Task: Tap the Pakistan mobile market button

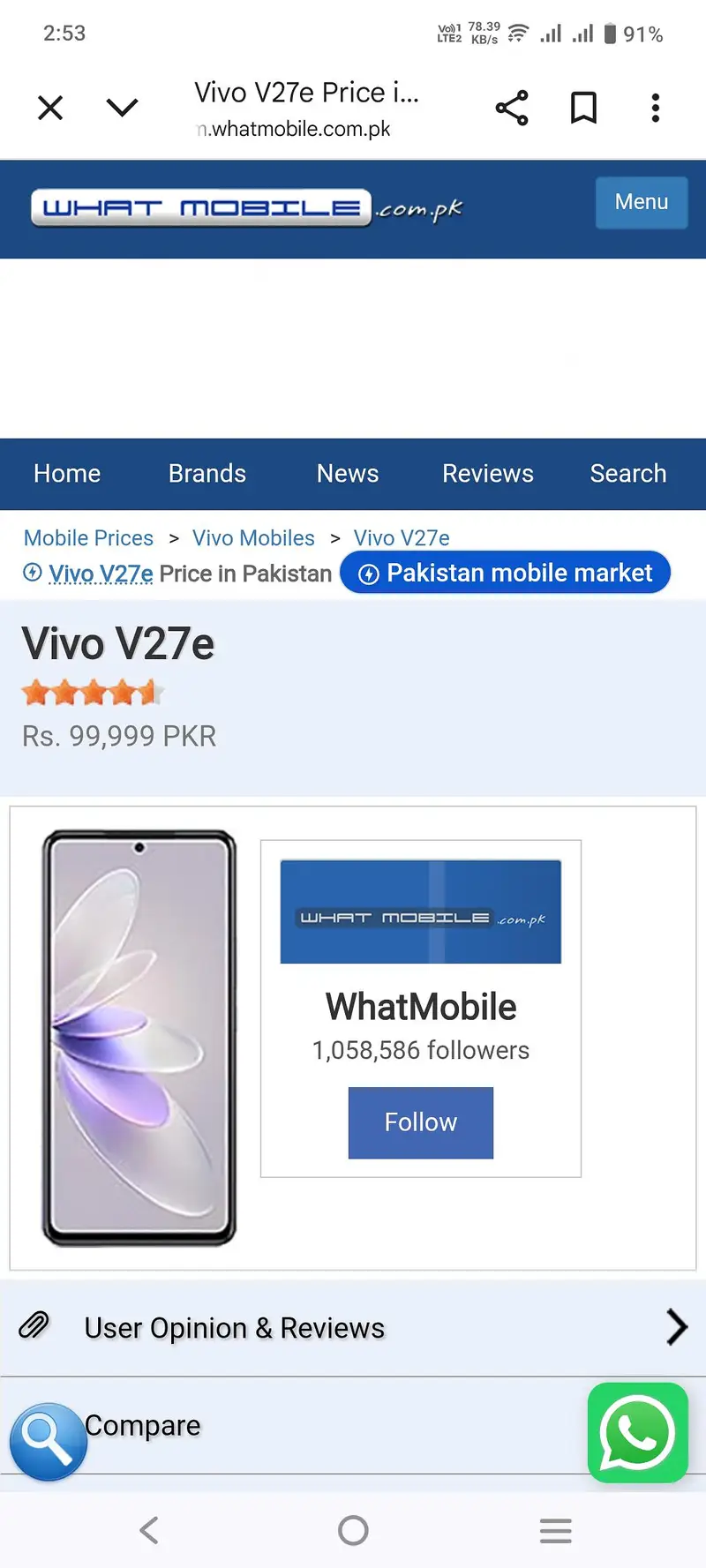Action: (506, 574)
